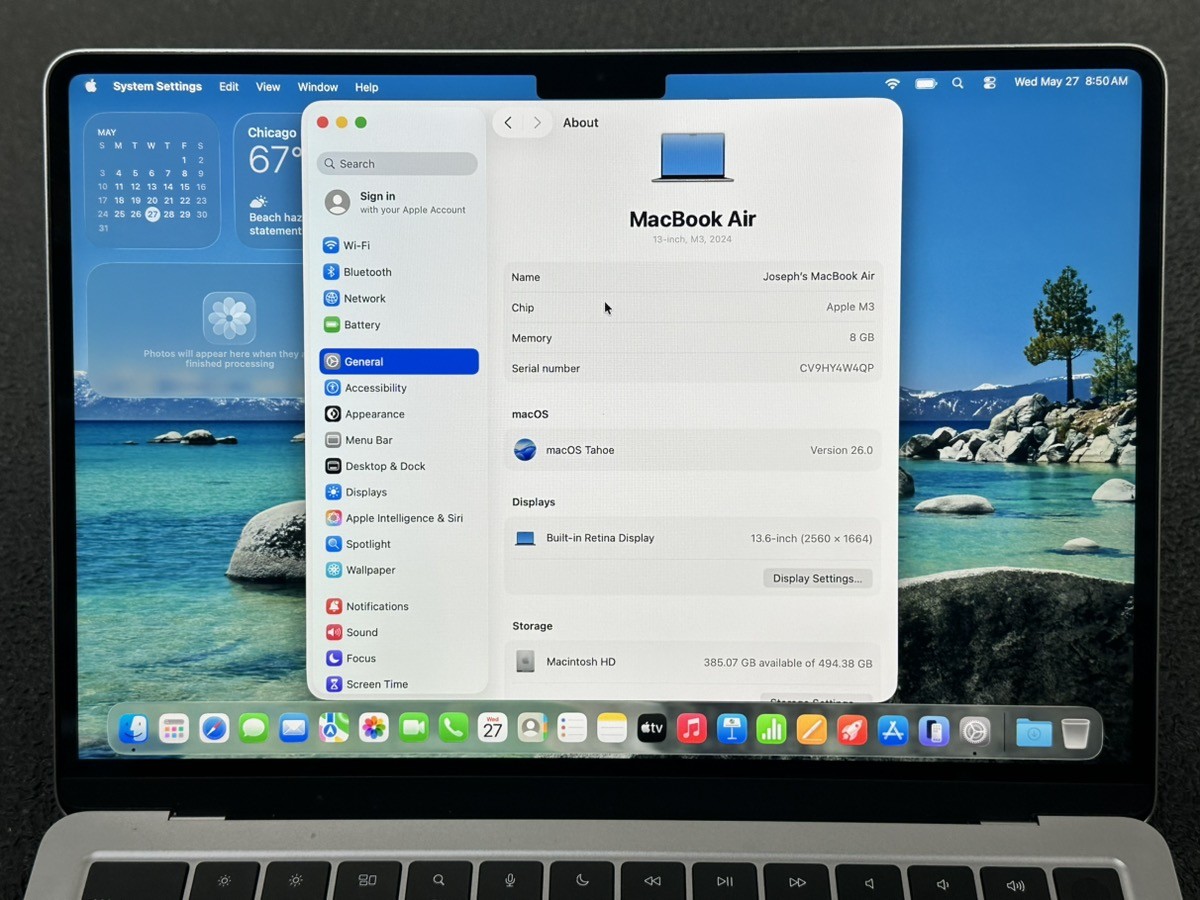Open Contacts from the Dock
The height and width of the screenshot is (900, 1200).
(532, 729)
